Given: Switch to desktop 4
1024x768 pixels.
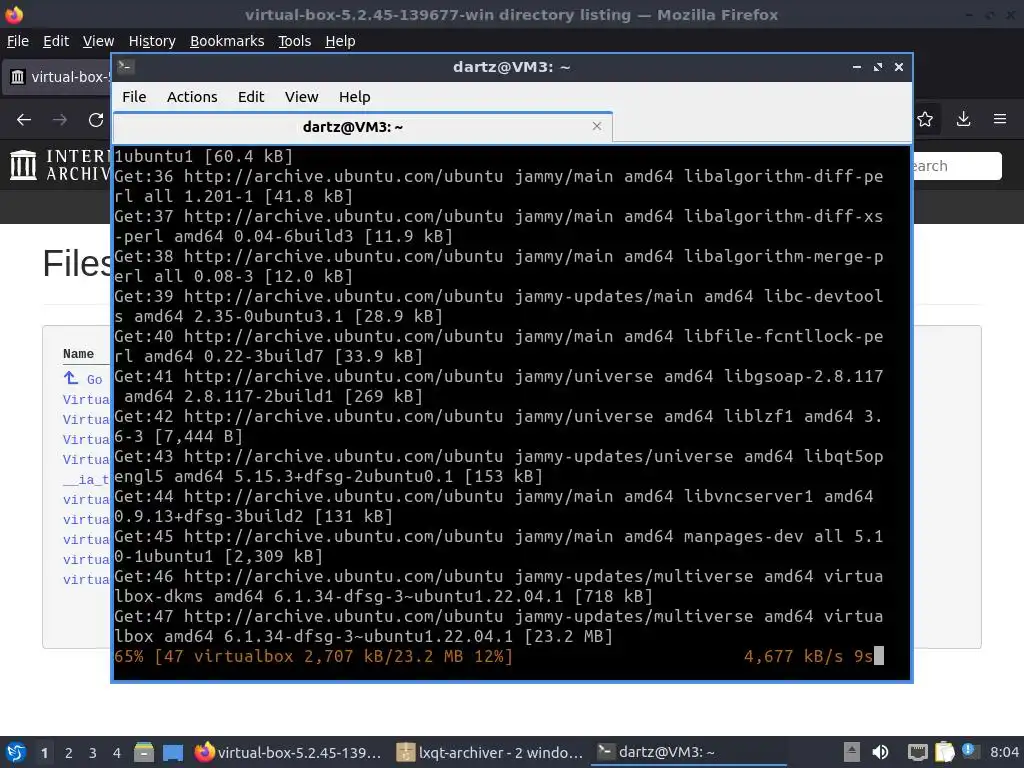Looking at the screenshot, I should tap(116, 753).
